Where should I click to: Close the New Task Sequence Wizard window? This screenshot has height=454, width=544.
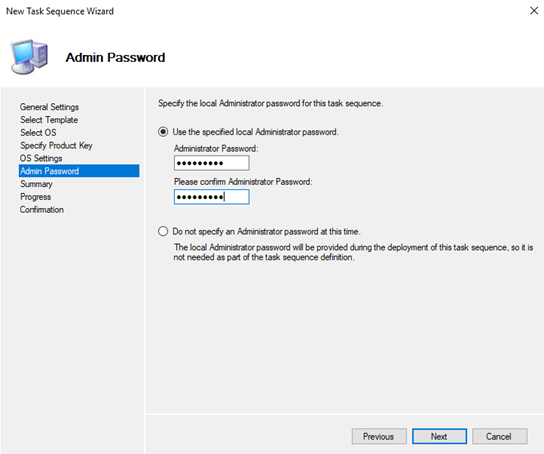click(534, 11)
